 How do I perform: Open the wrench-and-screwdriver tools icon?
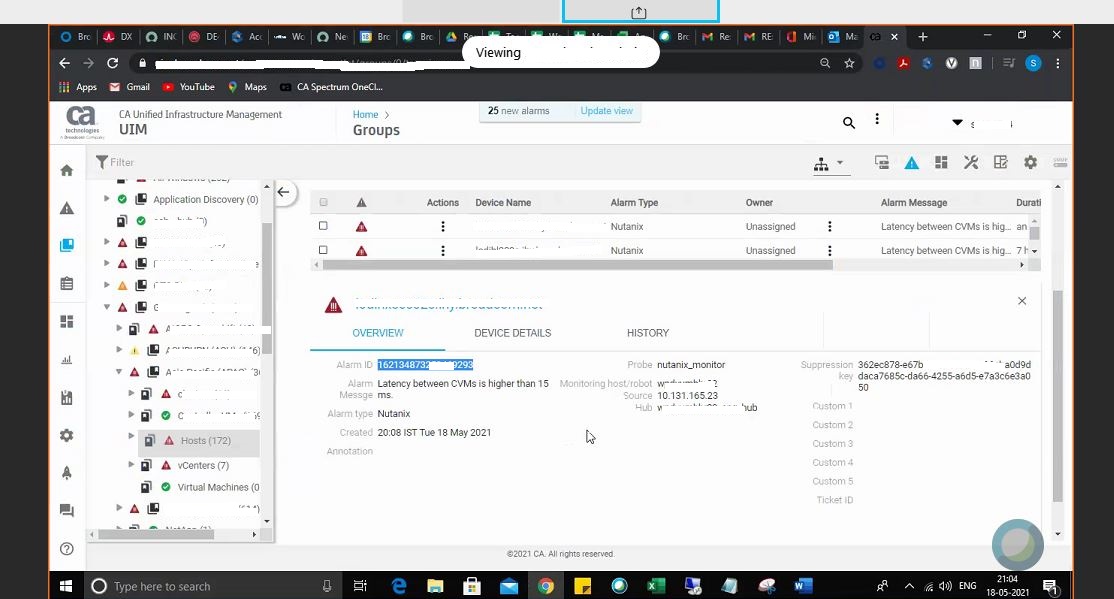[971, 163]
